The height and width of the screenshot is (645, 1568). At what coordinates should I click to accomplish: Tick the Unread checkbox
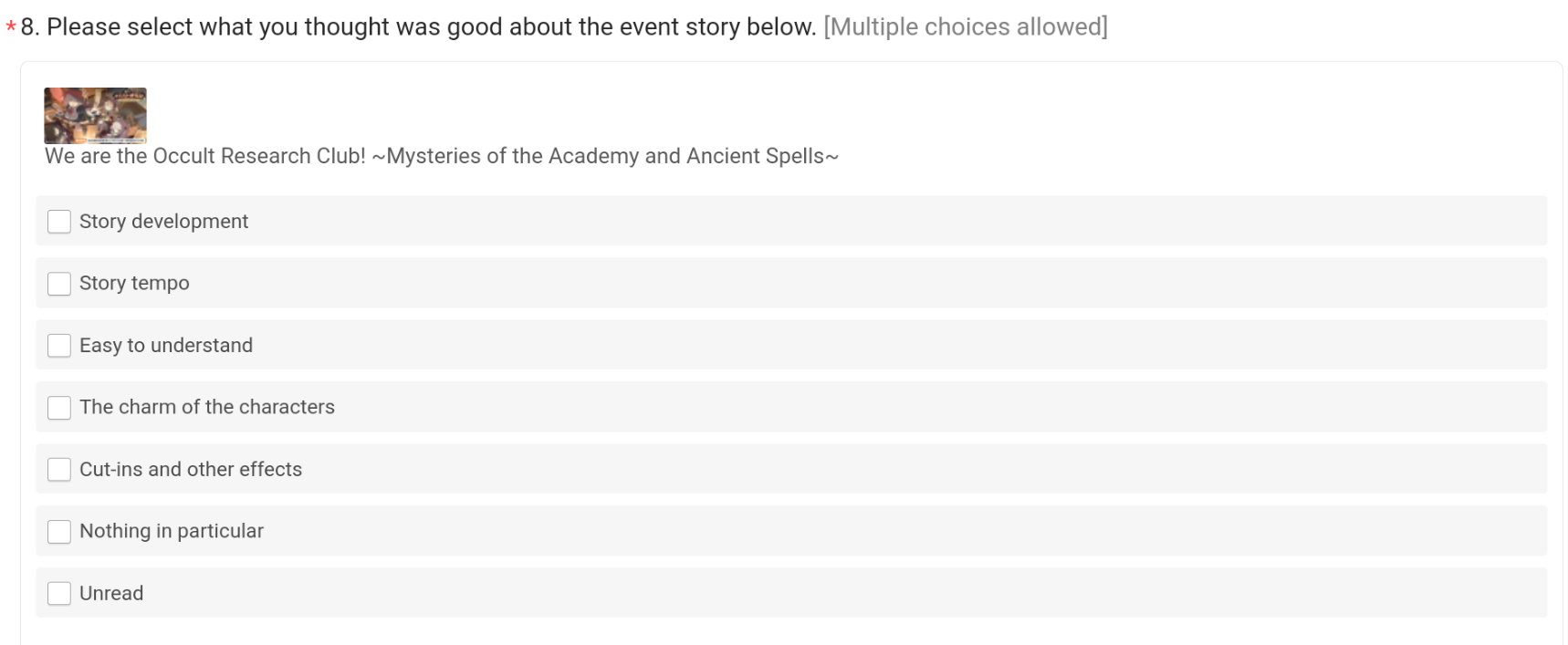(x=59, y=594)
